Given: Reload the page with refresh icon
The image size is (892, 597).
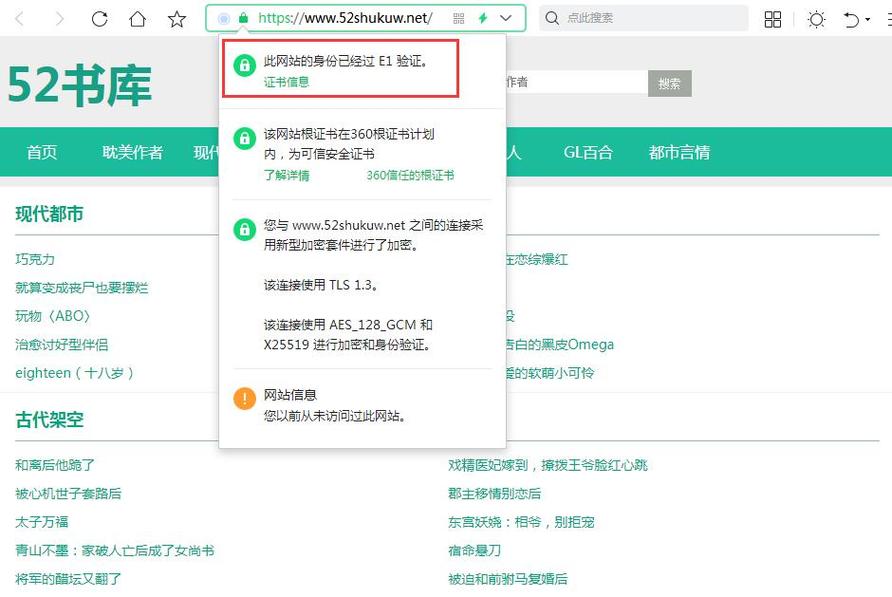Looking at the screenshot, I should 100,19.
